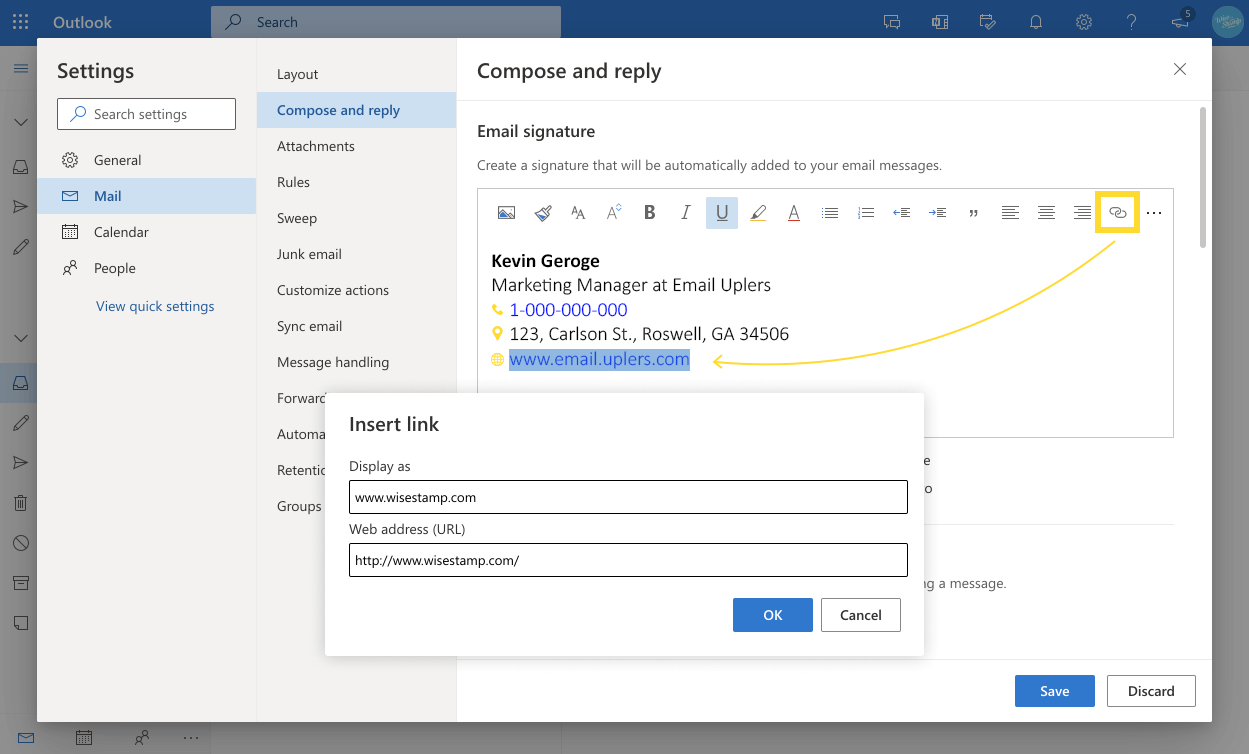Save the email signature
The height and width of the screenshot is (754, 1249).
point(1054,690)
